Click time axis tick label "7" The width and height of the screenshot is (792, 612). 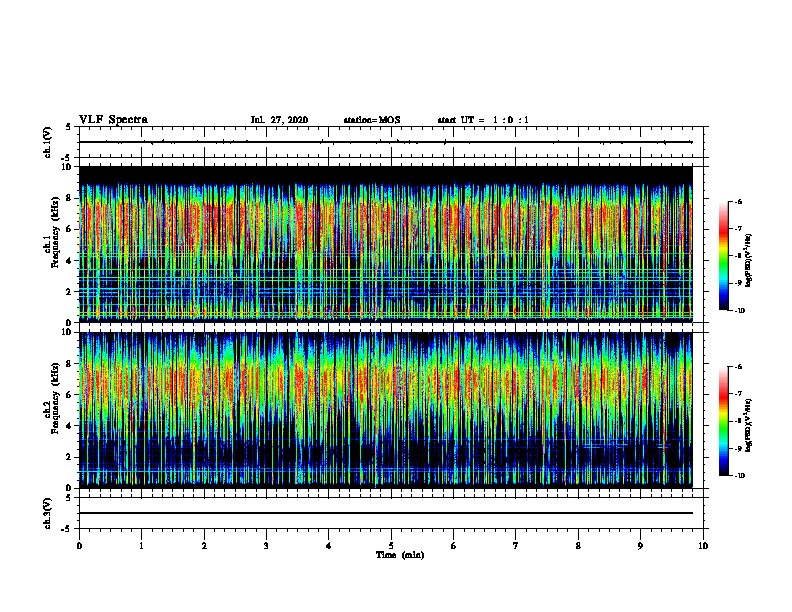[516, 546]
